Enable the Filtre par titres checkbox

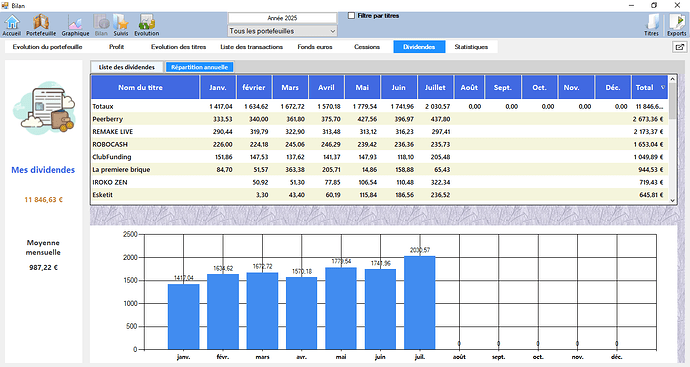(x=351, y=16)
